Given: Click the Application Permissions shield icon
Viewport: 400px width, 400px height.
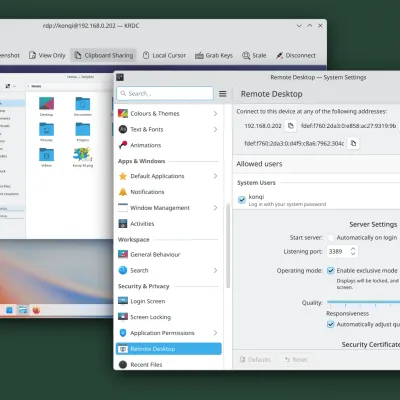Looking at the screenshot, I should click(x=123, y=333).
